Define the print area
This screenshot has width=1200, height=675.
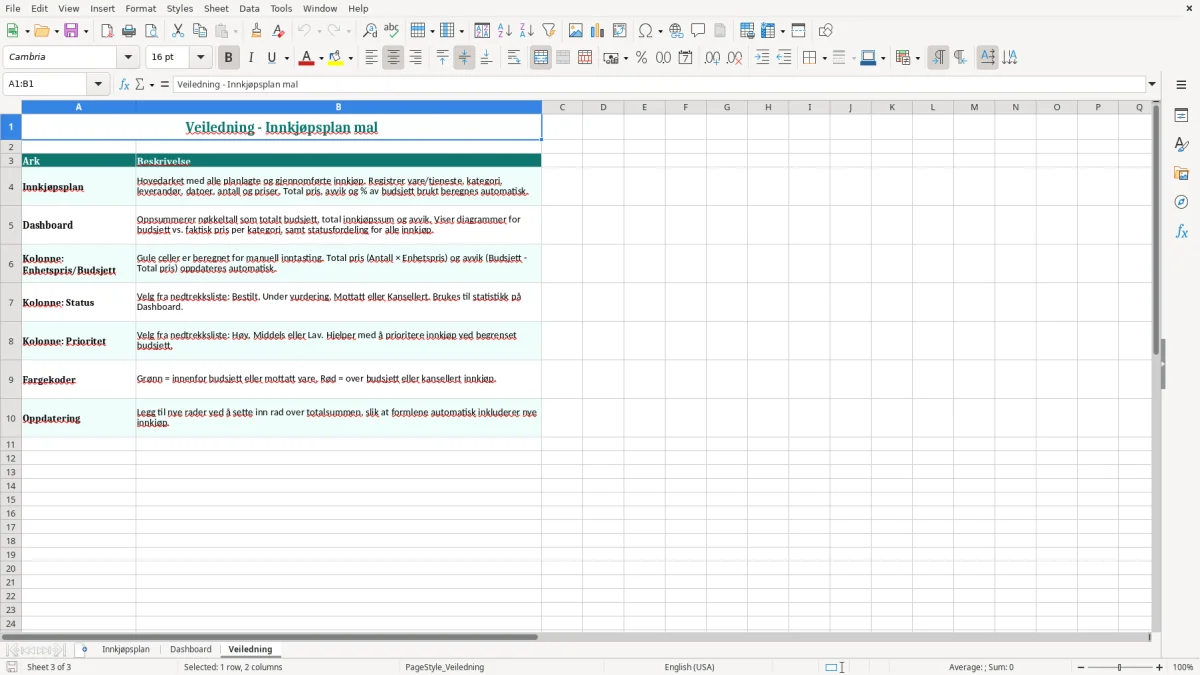coord(747,31)
